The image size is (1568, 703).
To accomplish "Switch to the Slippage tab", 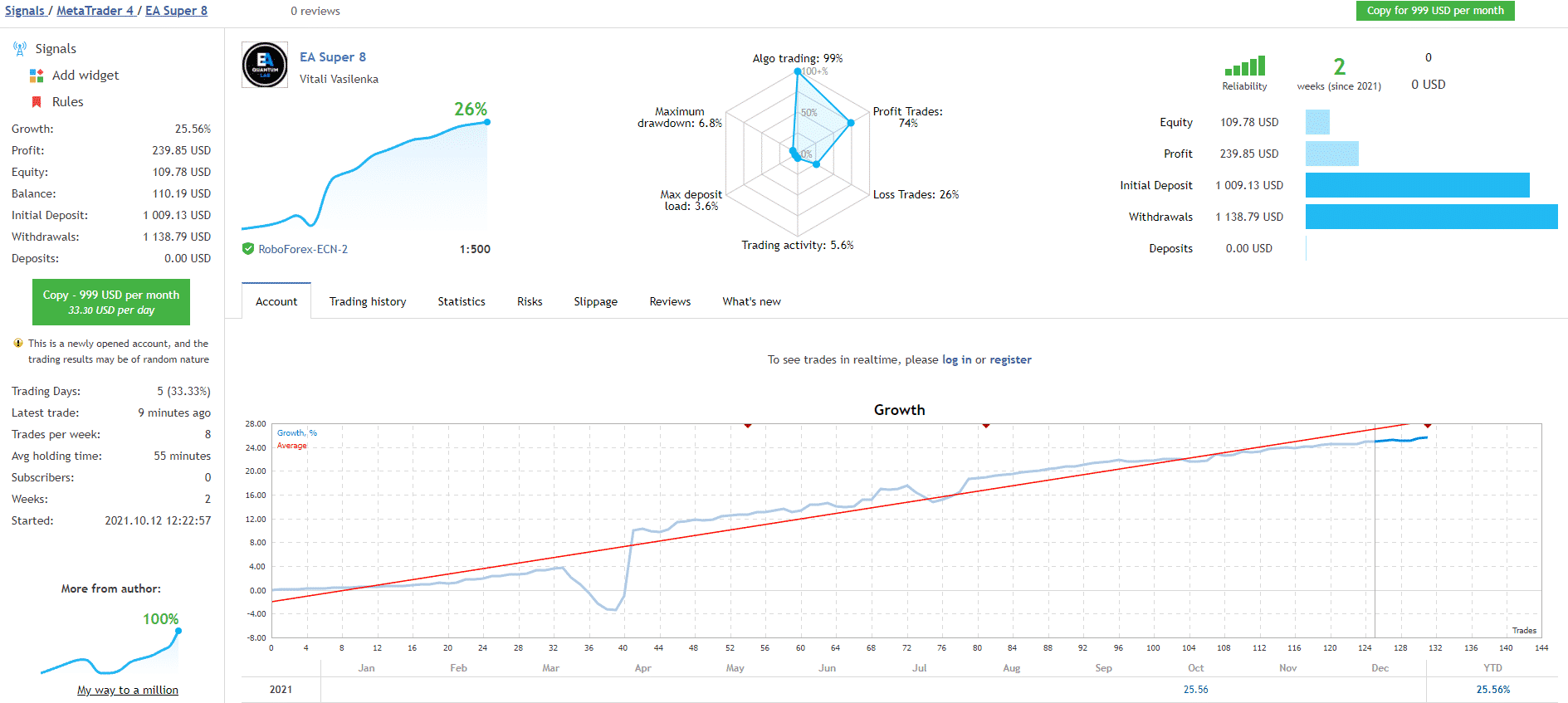I will pos(596,301).
